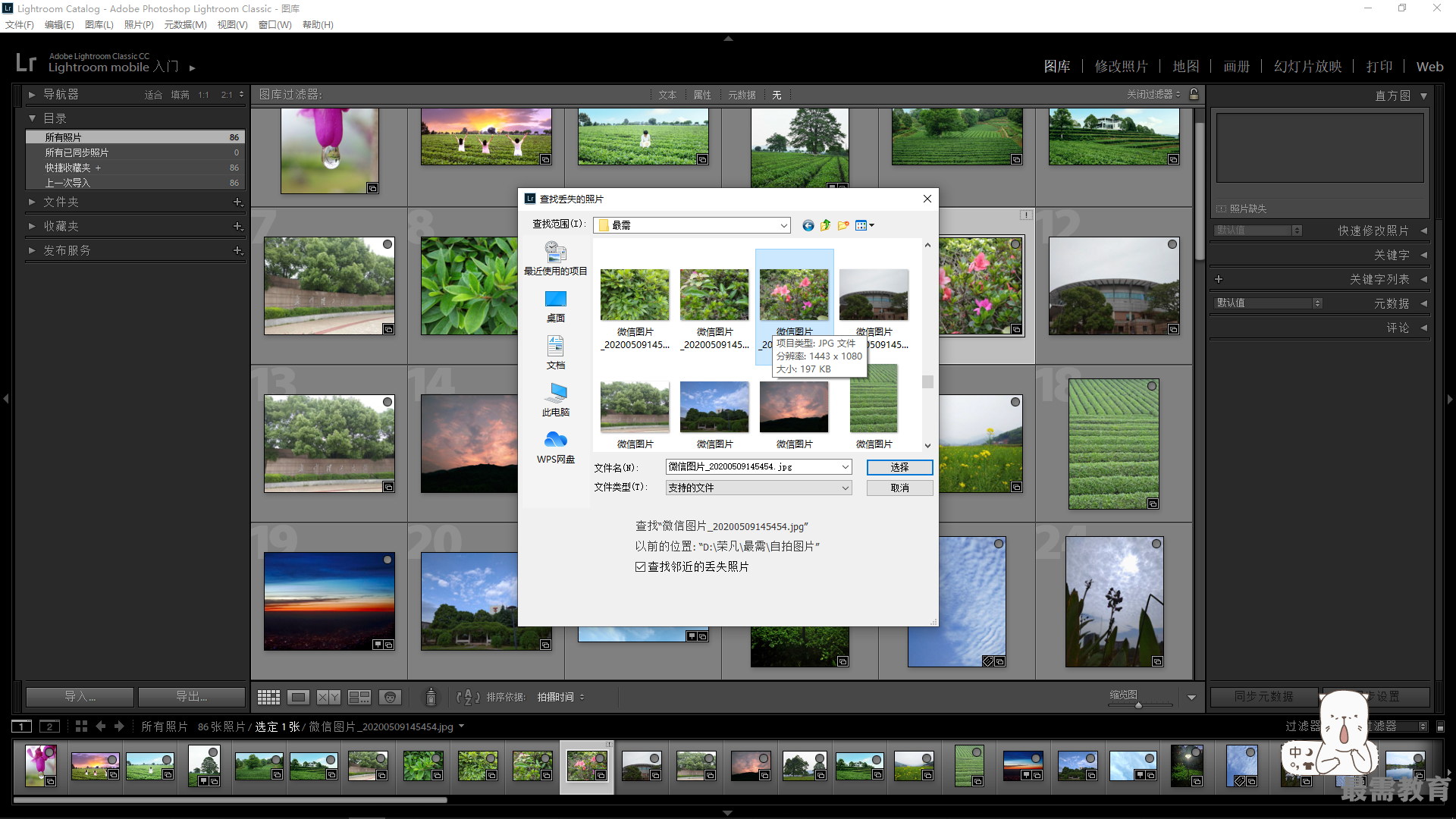Go back with filmstrip left arrow

(101, 726)
